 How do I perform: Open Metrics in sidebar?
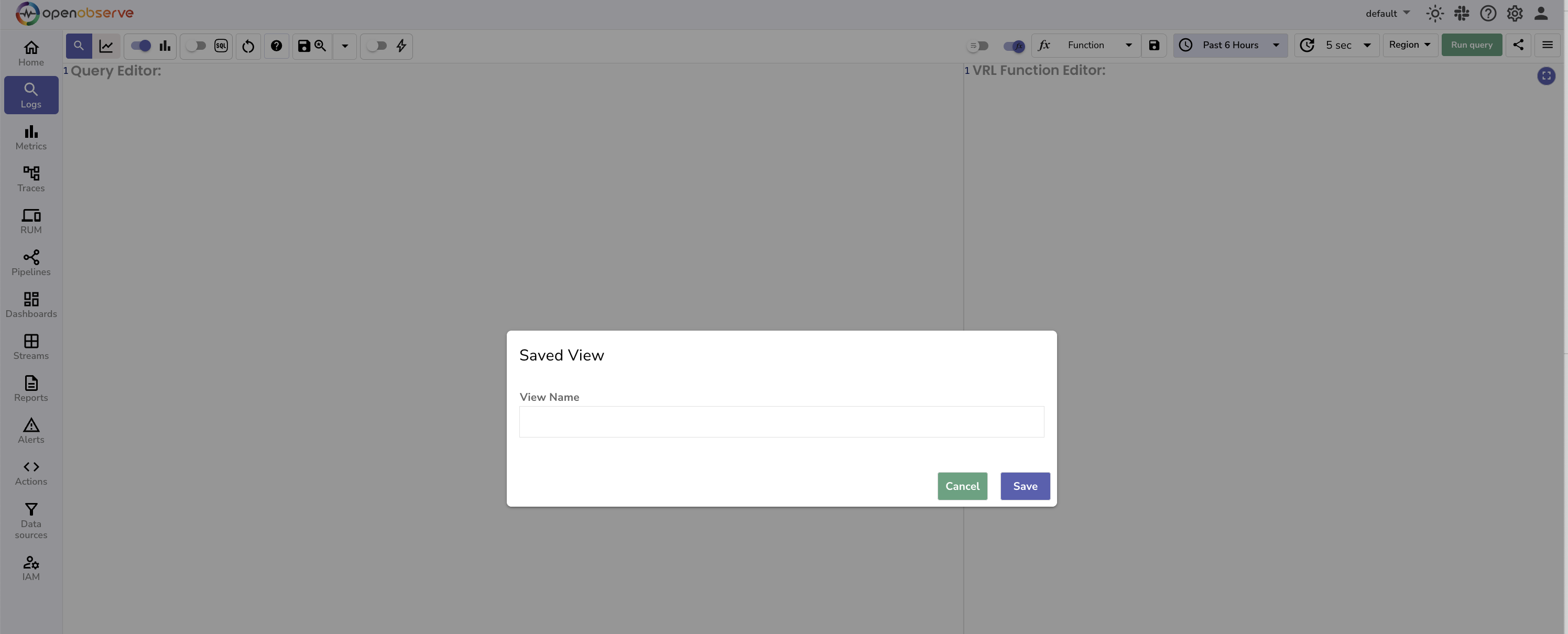(x=31, y=137)
